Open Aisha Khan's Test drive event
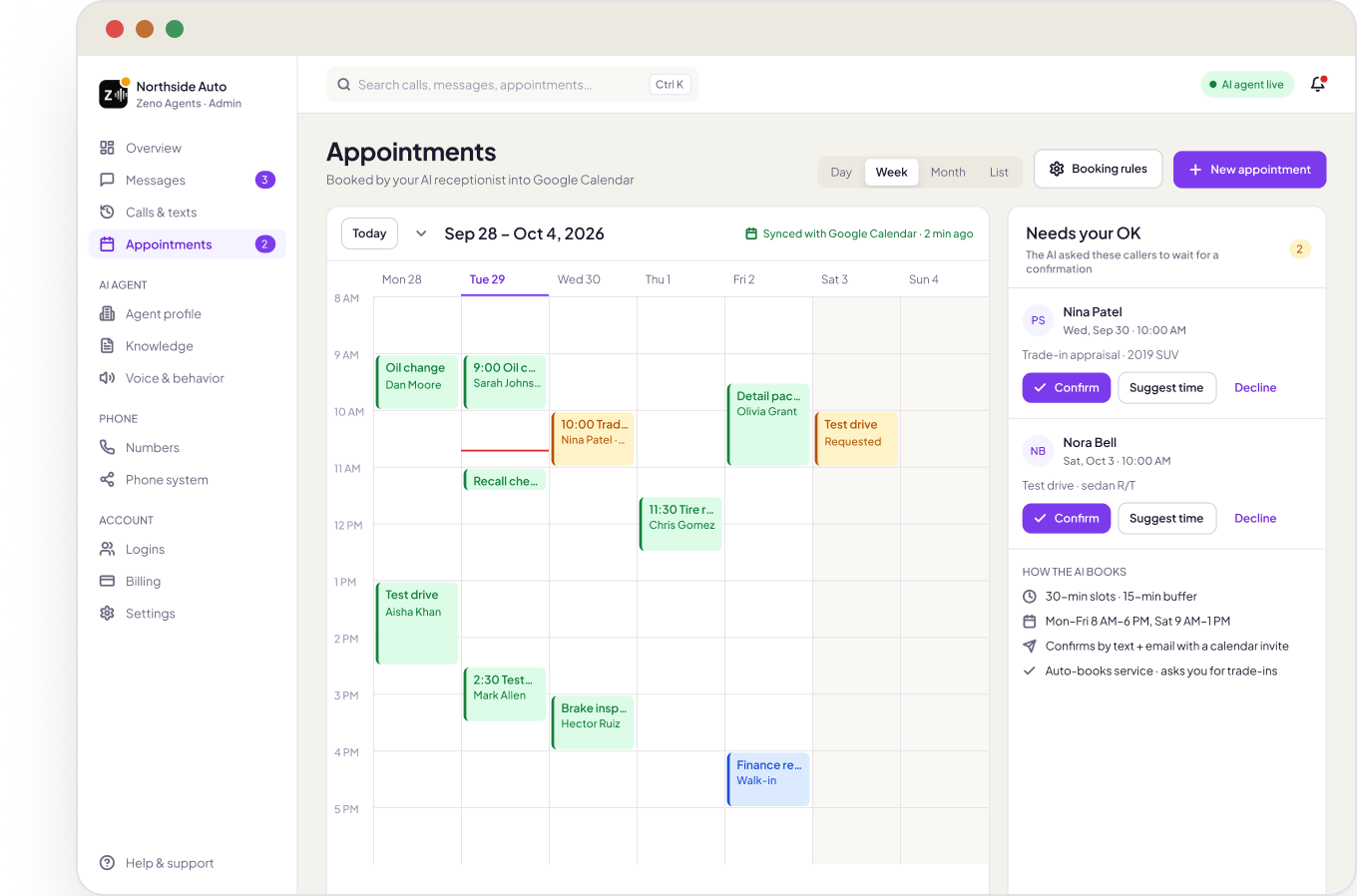The width and height of the screenshot is (1357, 896). 417,624
